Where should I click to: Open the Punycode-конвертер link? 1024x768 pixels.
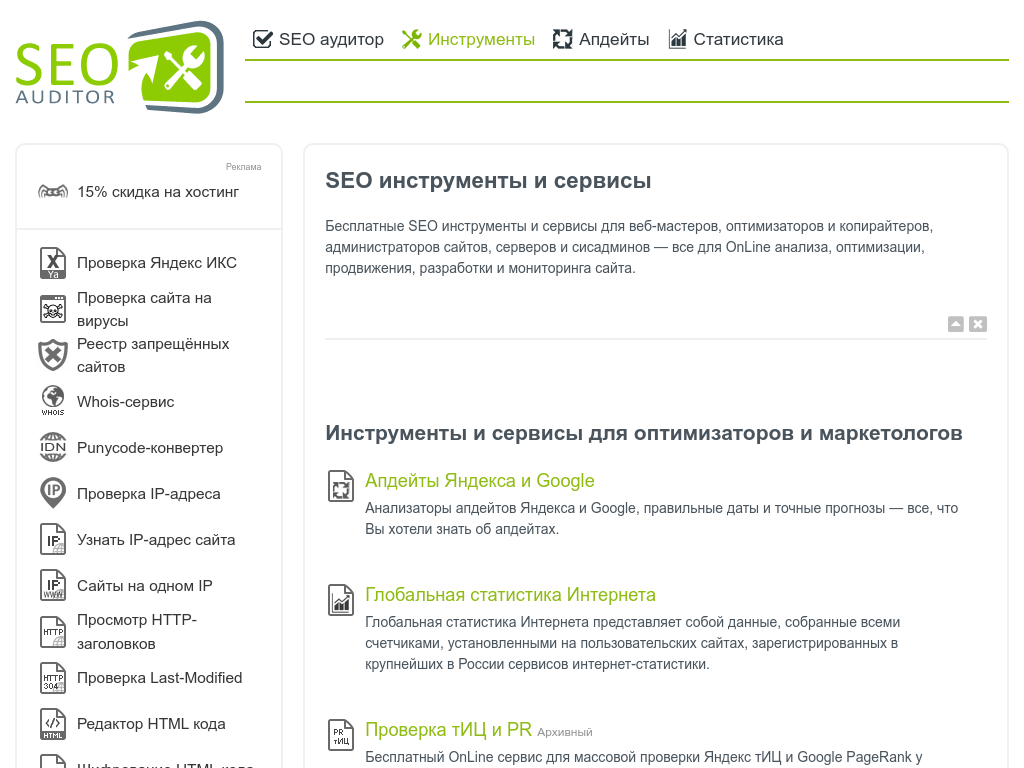click(x=150, y=448)
